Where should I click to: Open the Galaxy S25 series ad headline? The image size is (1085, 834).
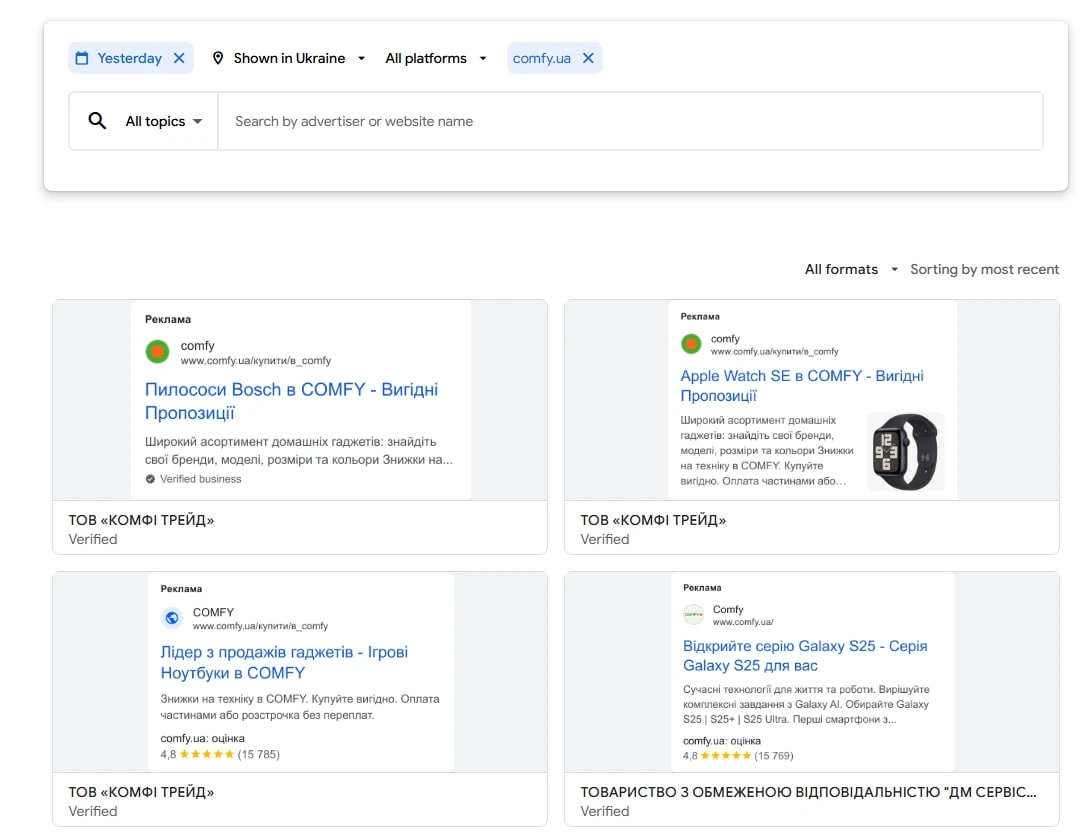(805, 655)
